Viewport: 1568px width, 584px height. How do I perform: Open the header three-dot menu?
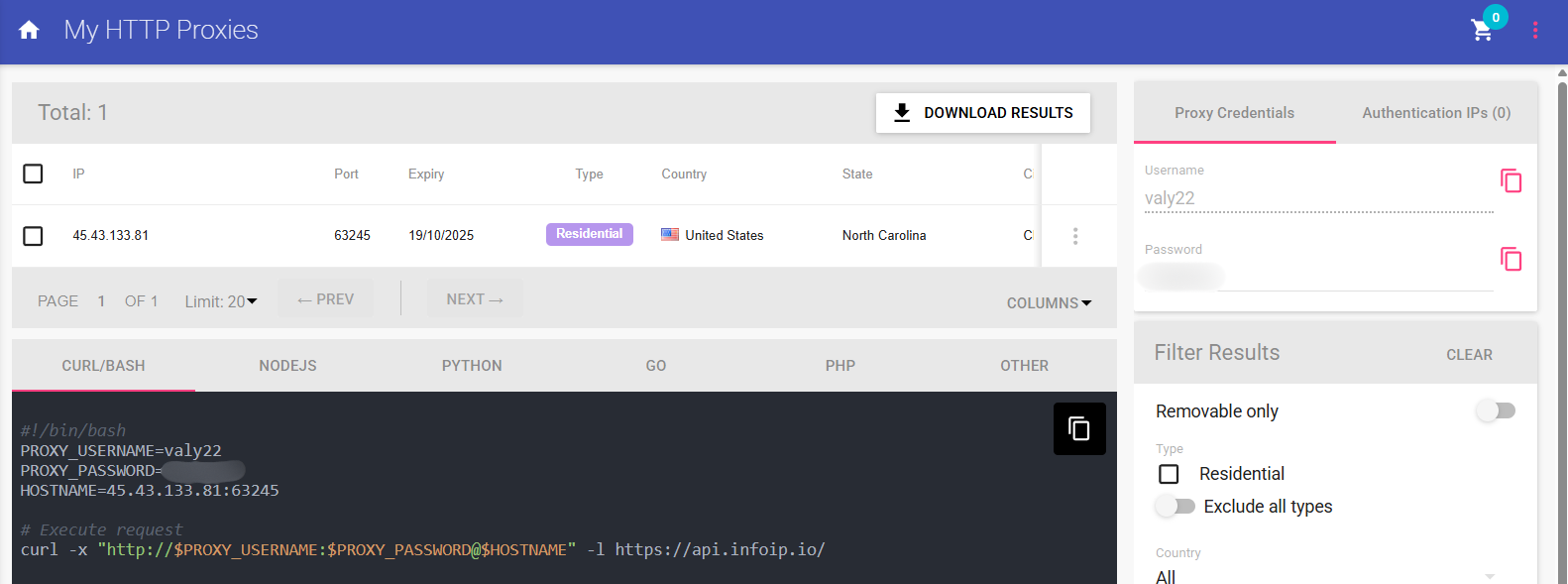point(1535,31)
